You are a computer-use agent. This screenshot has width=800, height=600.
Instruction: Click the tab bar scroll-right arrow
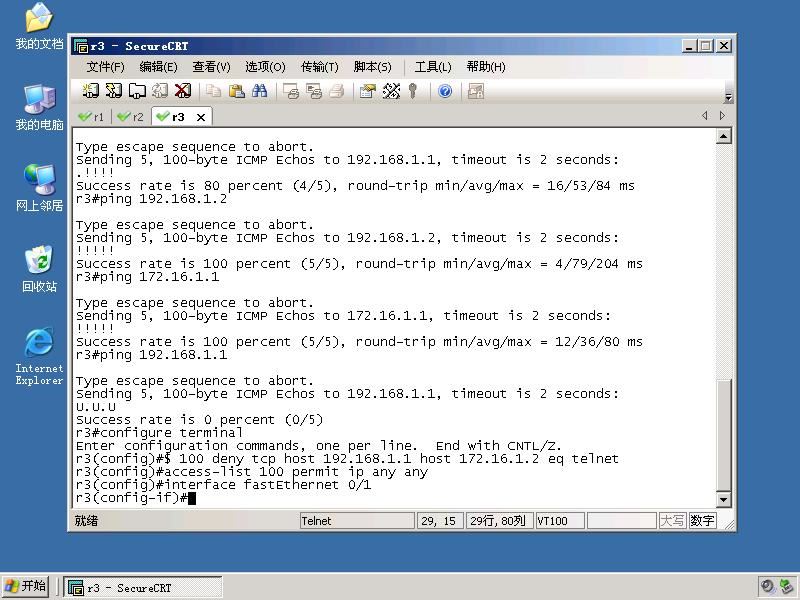pyautogui.click(x=722, y=116)
